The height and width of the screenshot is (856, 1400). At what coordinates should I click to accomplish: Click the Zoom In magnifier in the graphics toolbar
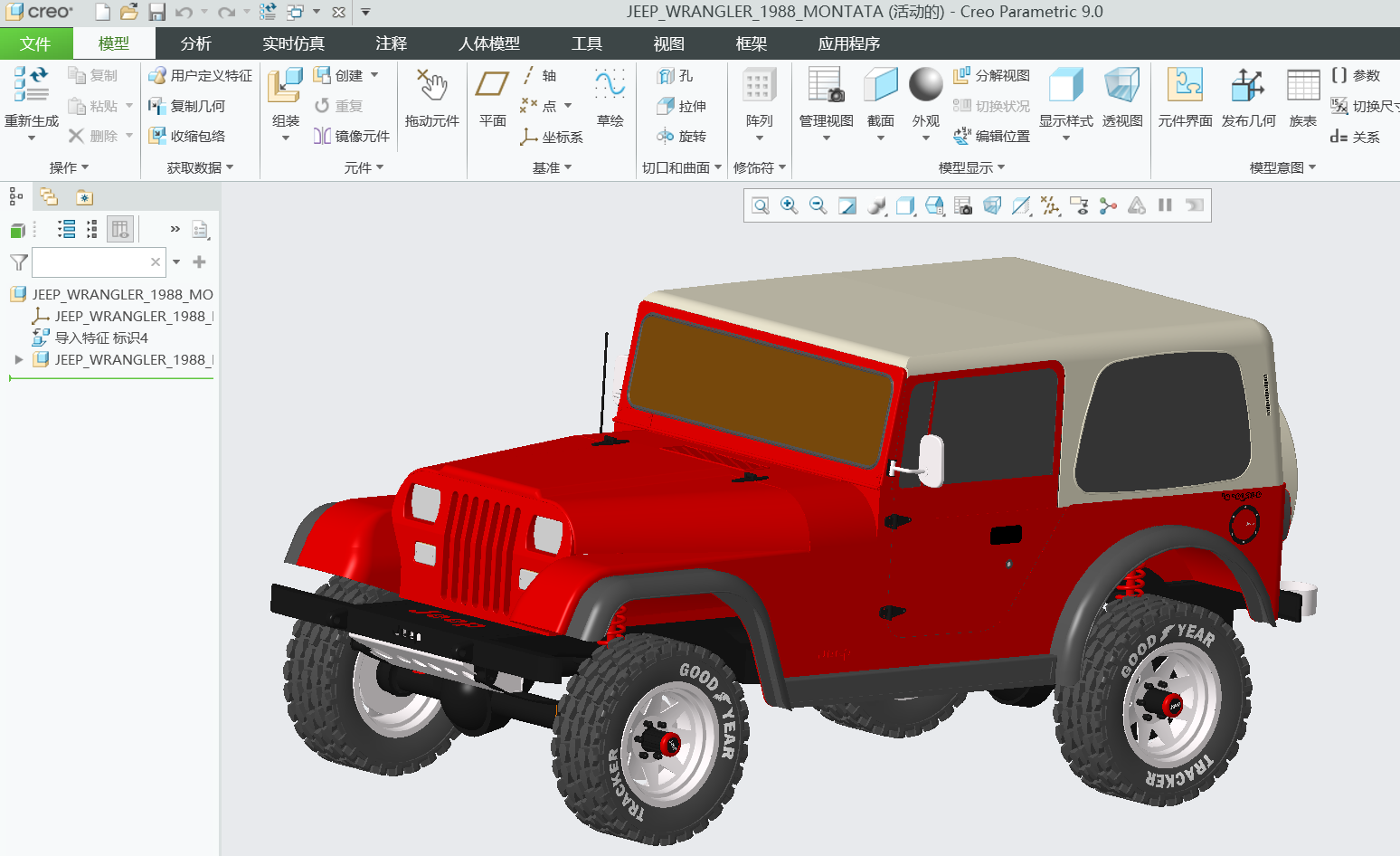click(x=790, y=205)
